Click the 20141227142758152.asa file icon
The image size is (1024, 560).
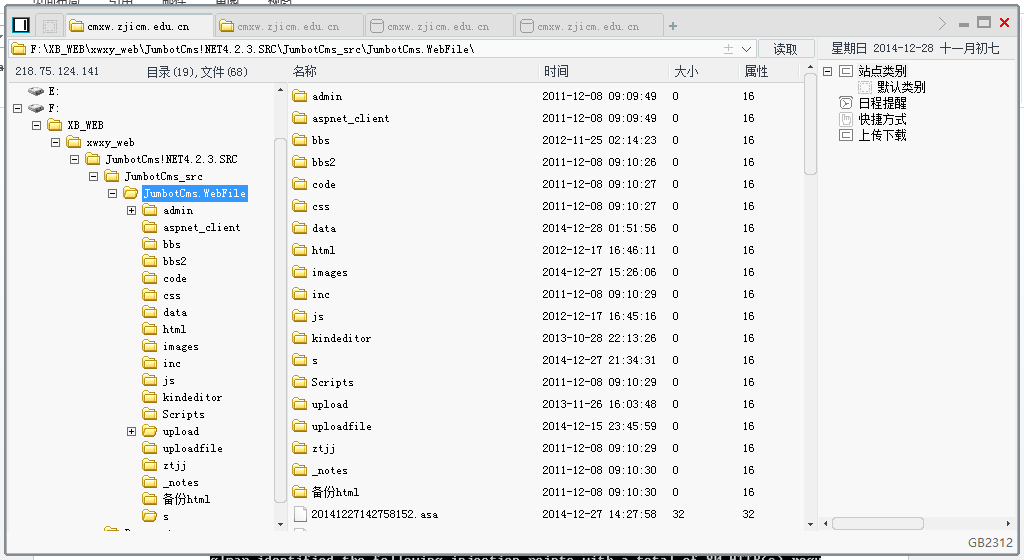coord(300,514)
